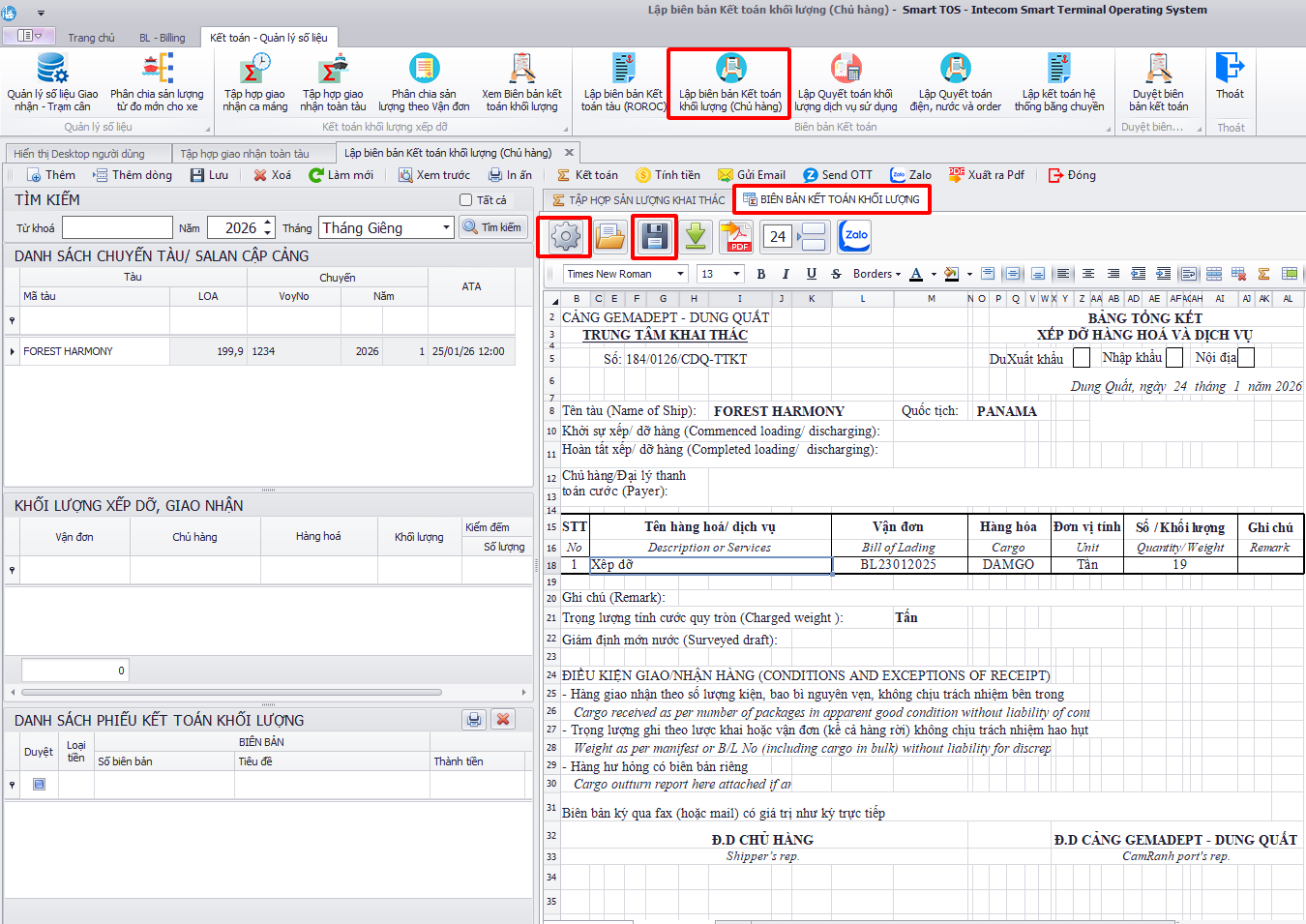This screenshot has height=924, width=1306.
Task: Click the Tìm kiếm search button
Action: pos(494,227)
